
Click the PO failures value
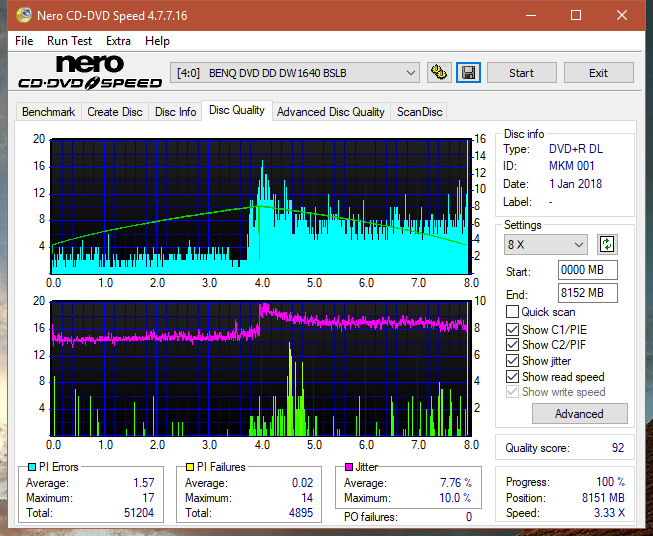tap(469, 517)
